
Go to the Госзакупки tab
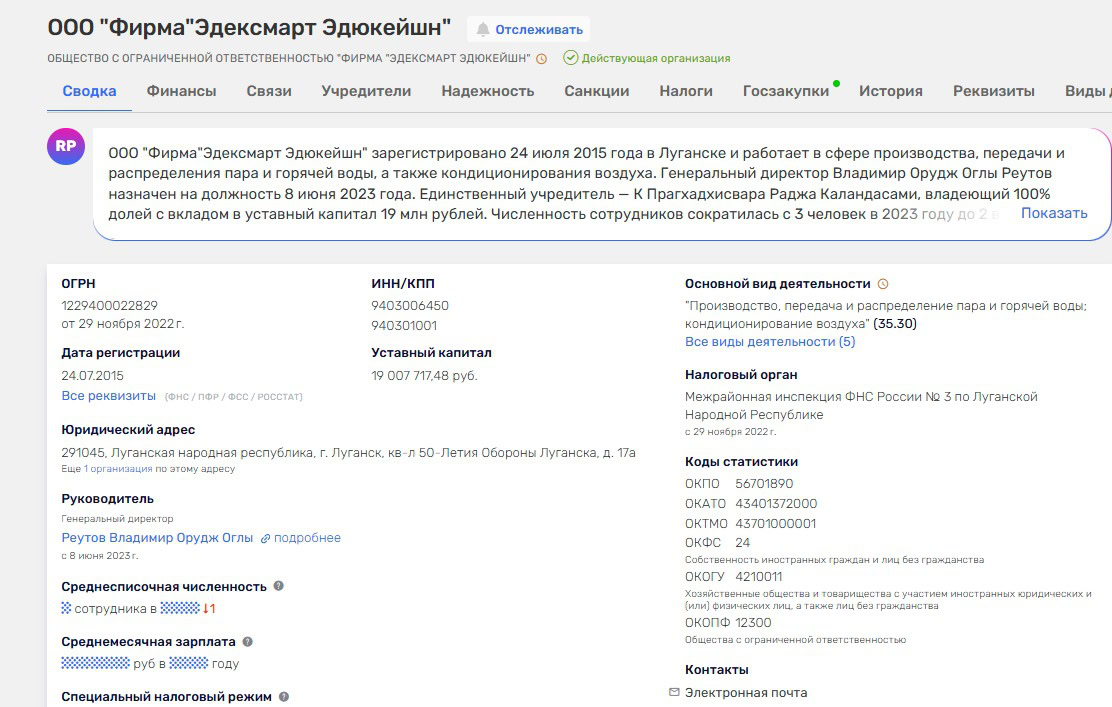point(786,91)
